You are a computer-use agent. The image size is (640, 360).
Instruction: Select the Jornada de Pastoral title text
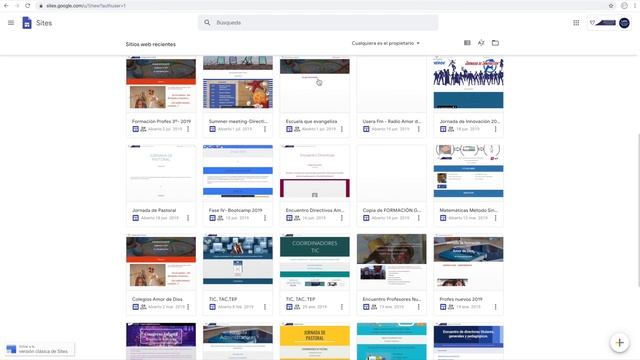pyautogui.click(x=154, y=210)
